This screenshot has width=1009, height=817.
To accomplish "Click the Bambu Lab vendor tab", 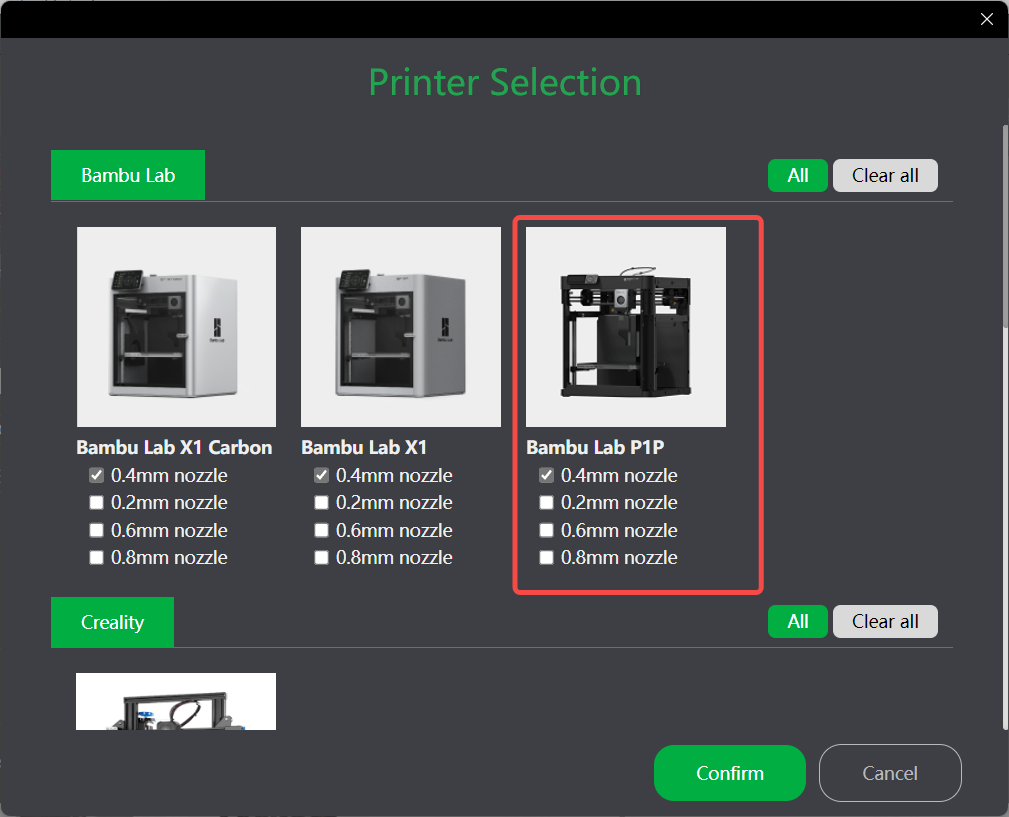I will click(128, 175).
